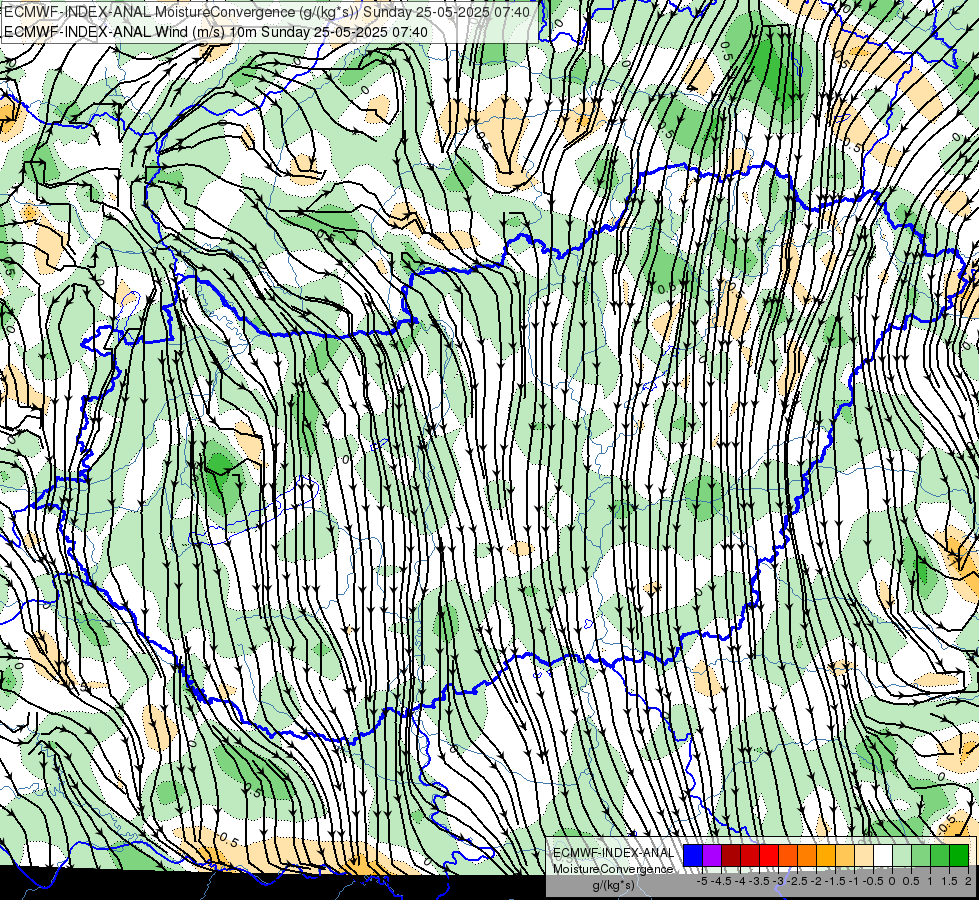The height and width of the screenshot is (900, 979).
Task: Select the blue legend swatch above -5
Action: tap(693, 855)
